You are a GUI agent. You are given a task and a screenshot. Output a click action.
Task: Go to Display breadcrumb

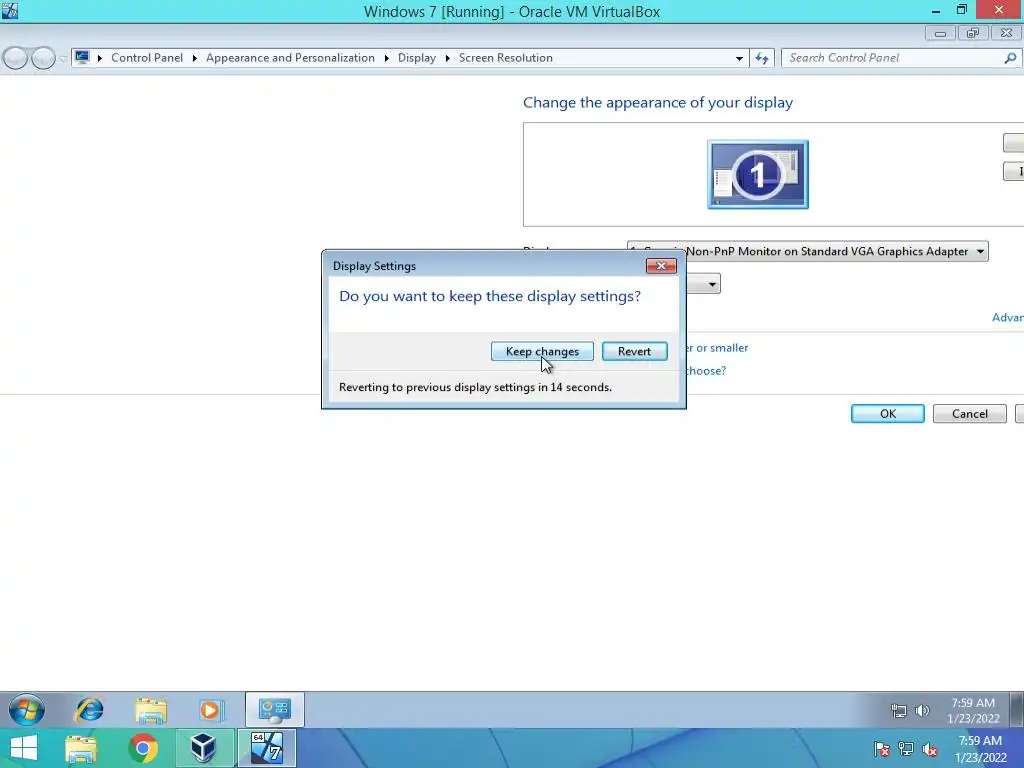[x=417, y=57]
